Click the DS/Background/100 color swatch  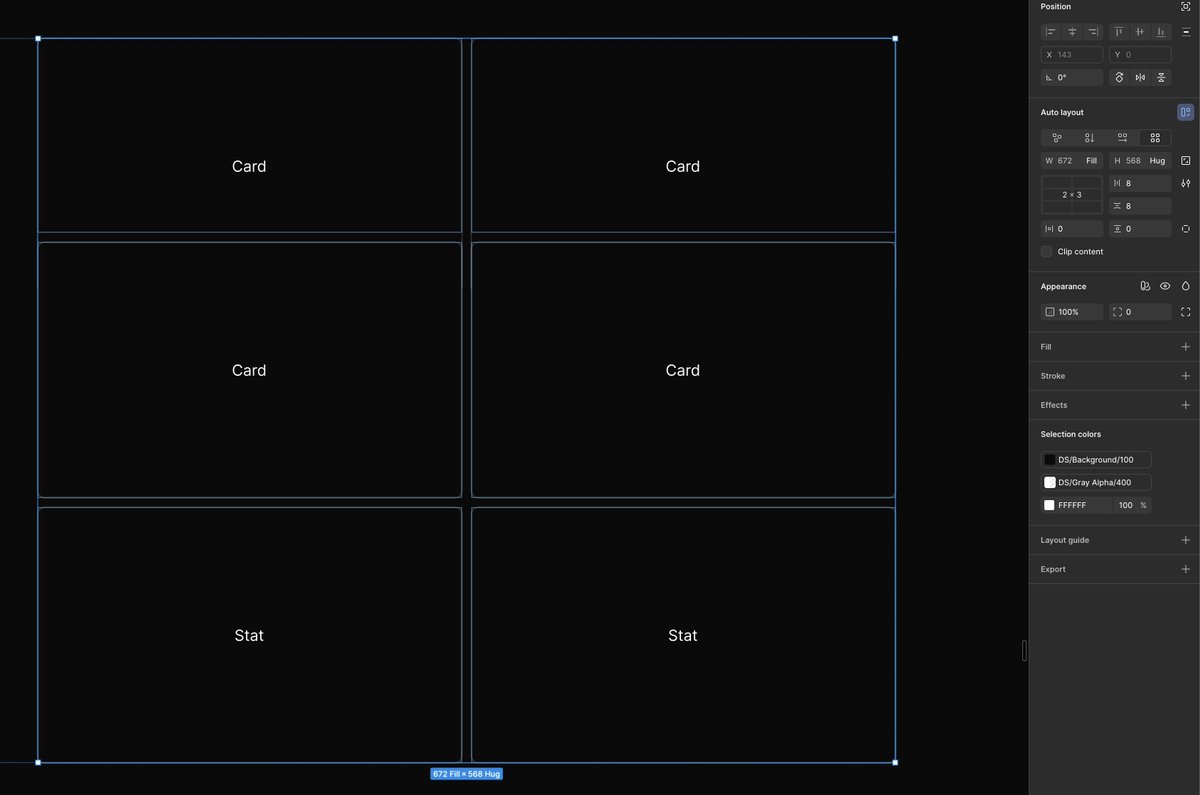coord(1050,460)
